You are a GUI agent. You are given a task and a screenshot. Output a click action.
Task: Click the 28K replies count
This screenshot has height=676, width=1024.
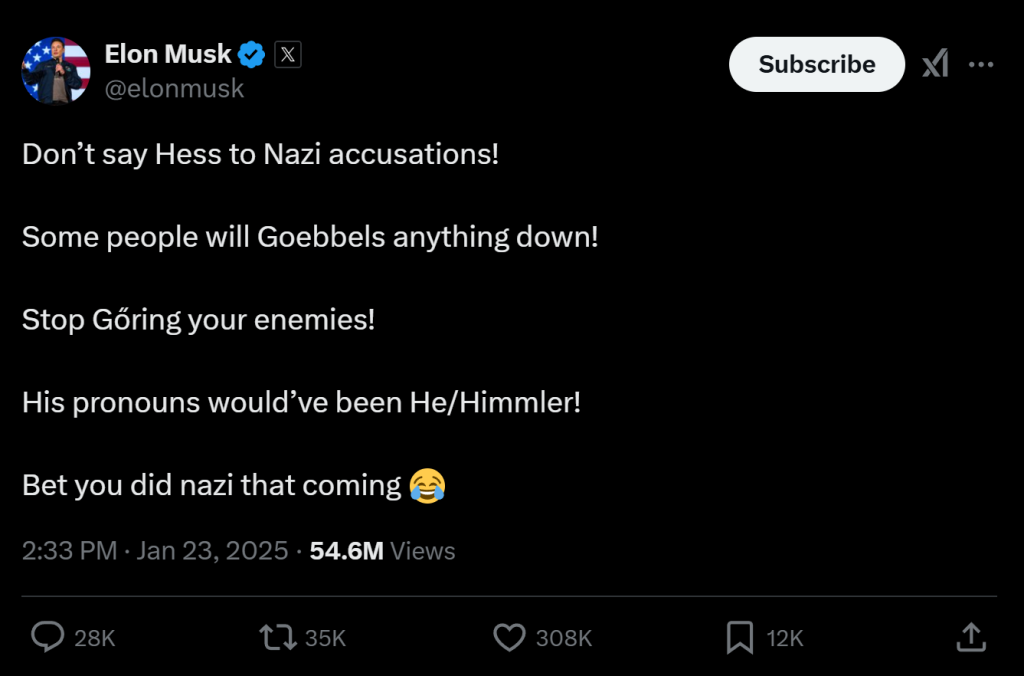[95, 638]
